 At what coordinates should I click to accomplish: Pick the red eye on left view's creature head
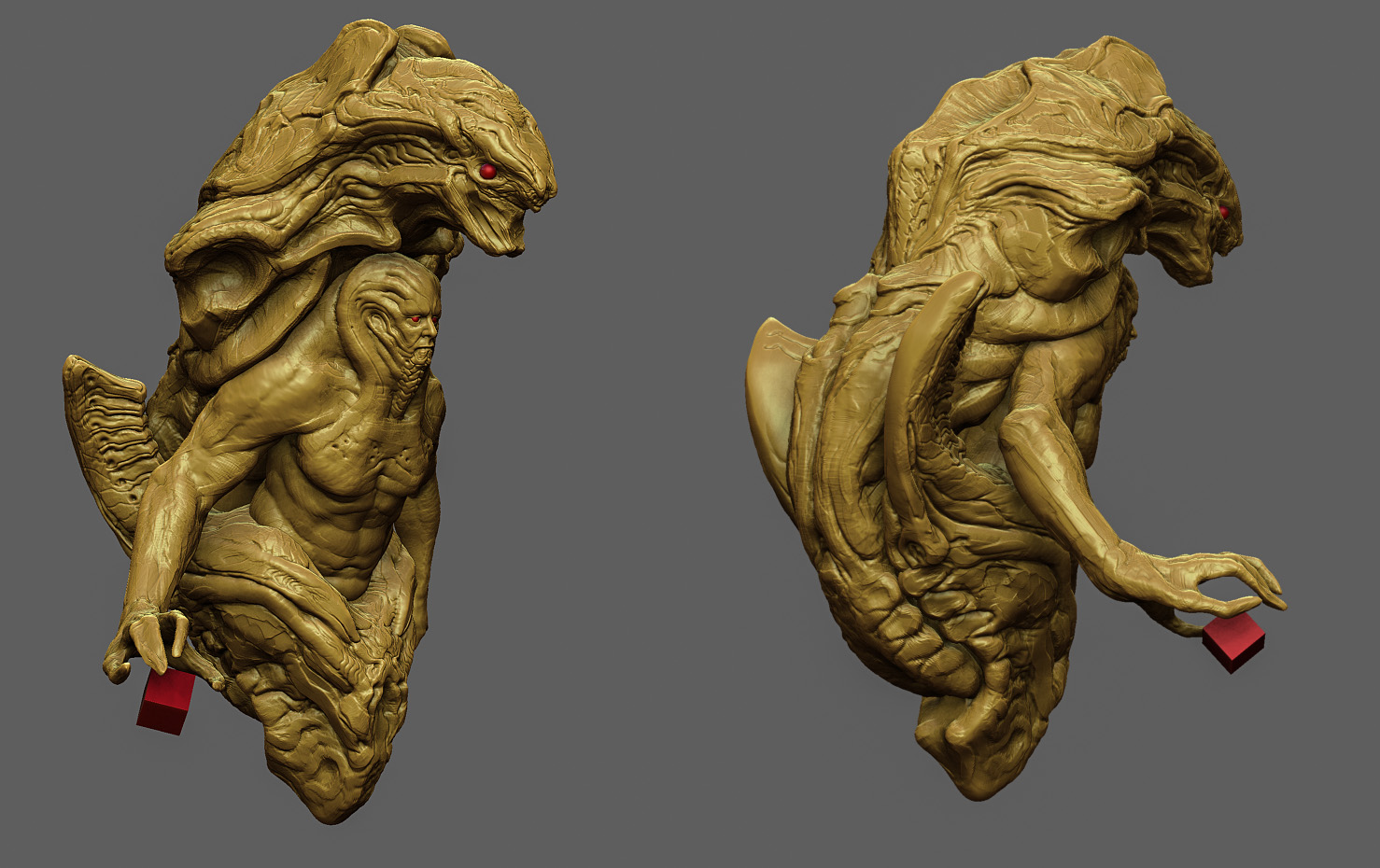click(x=487, y=172)
